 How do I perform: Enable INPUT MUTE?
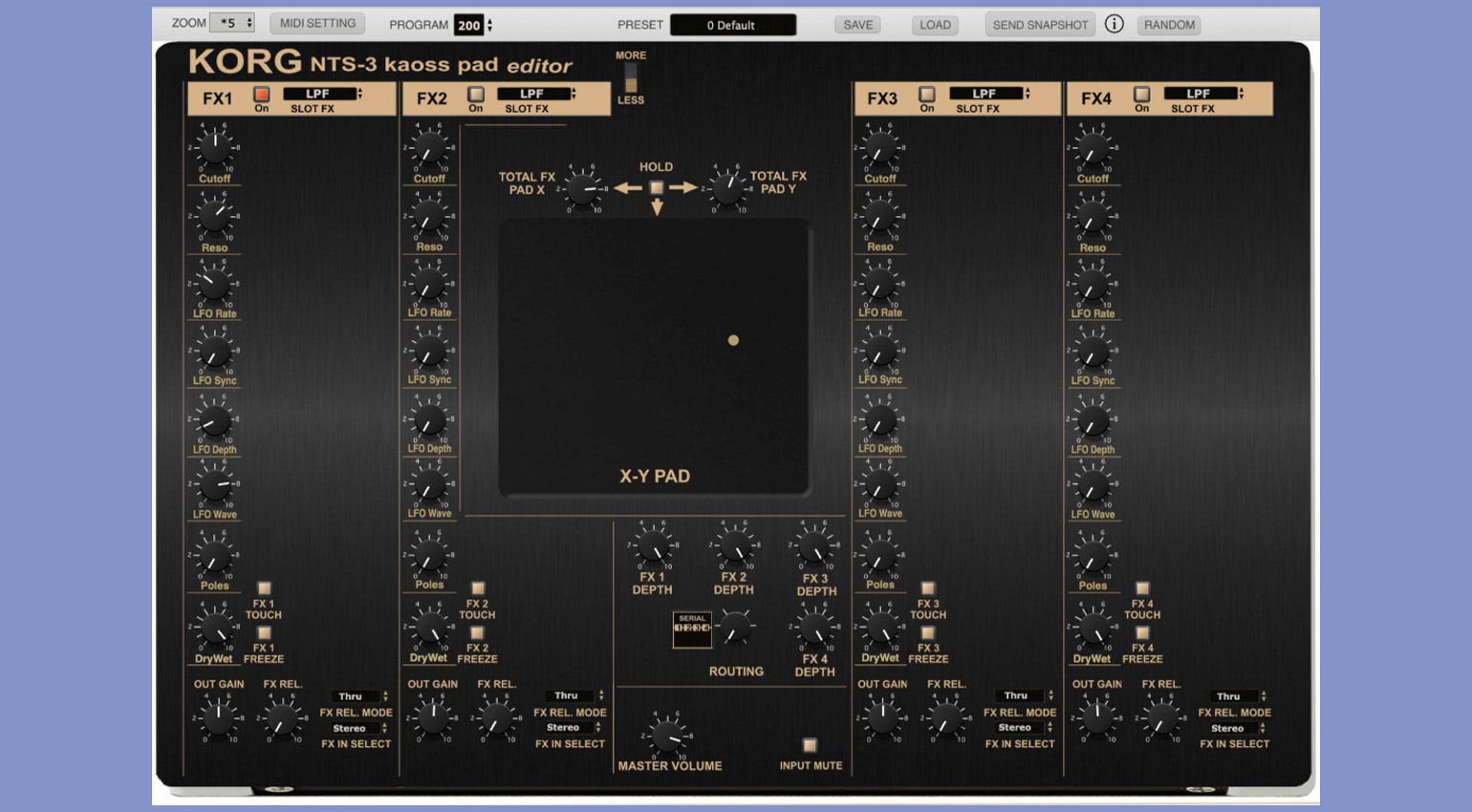point(810,743)
